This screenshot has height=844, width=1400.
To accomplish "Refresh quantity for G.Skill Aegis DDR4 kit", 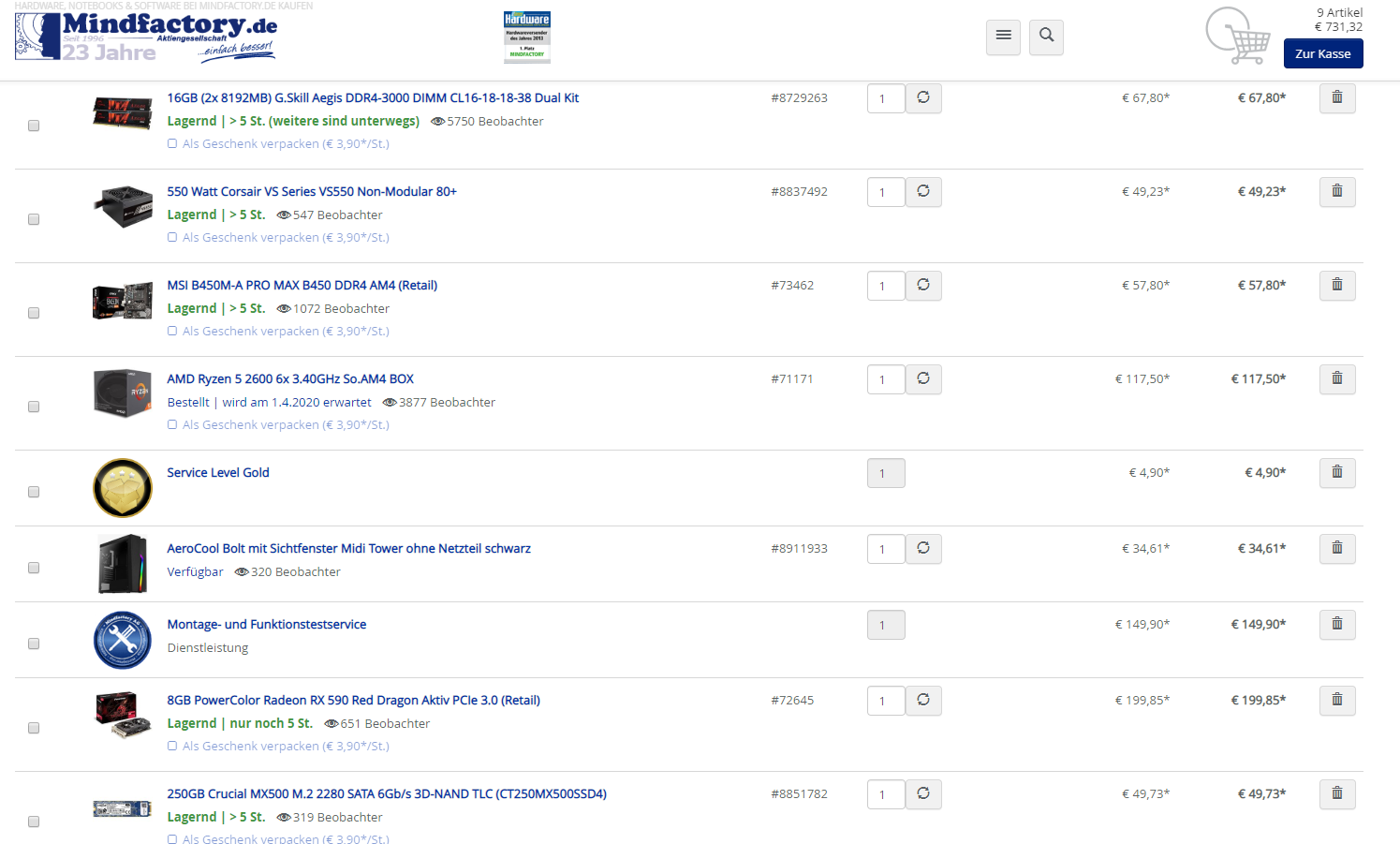I will [923, 97].
